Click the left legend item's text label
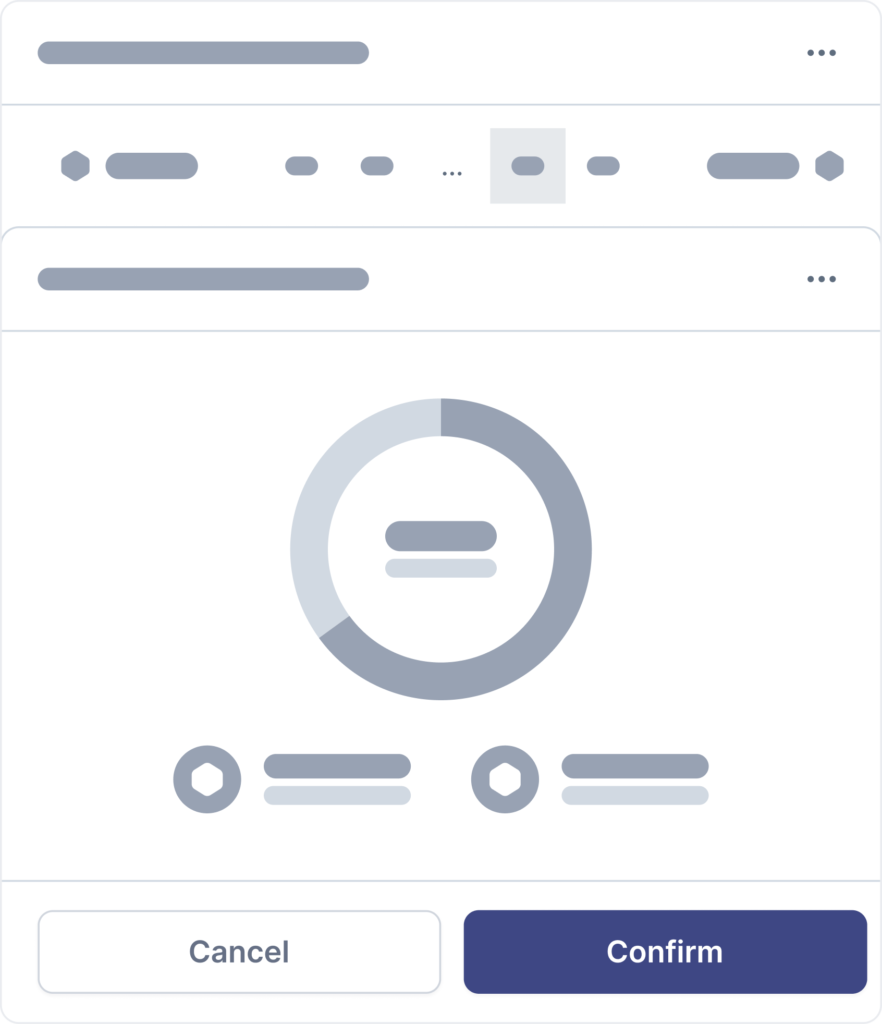Screen dimensions: 882x1024 337,767
